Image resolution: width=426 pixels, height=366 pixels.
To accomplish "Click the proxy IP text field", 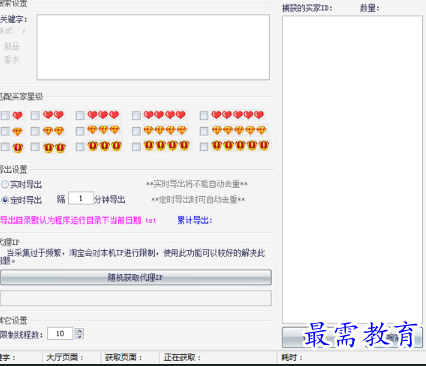I will [x=136, y=298].
